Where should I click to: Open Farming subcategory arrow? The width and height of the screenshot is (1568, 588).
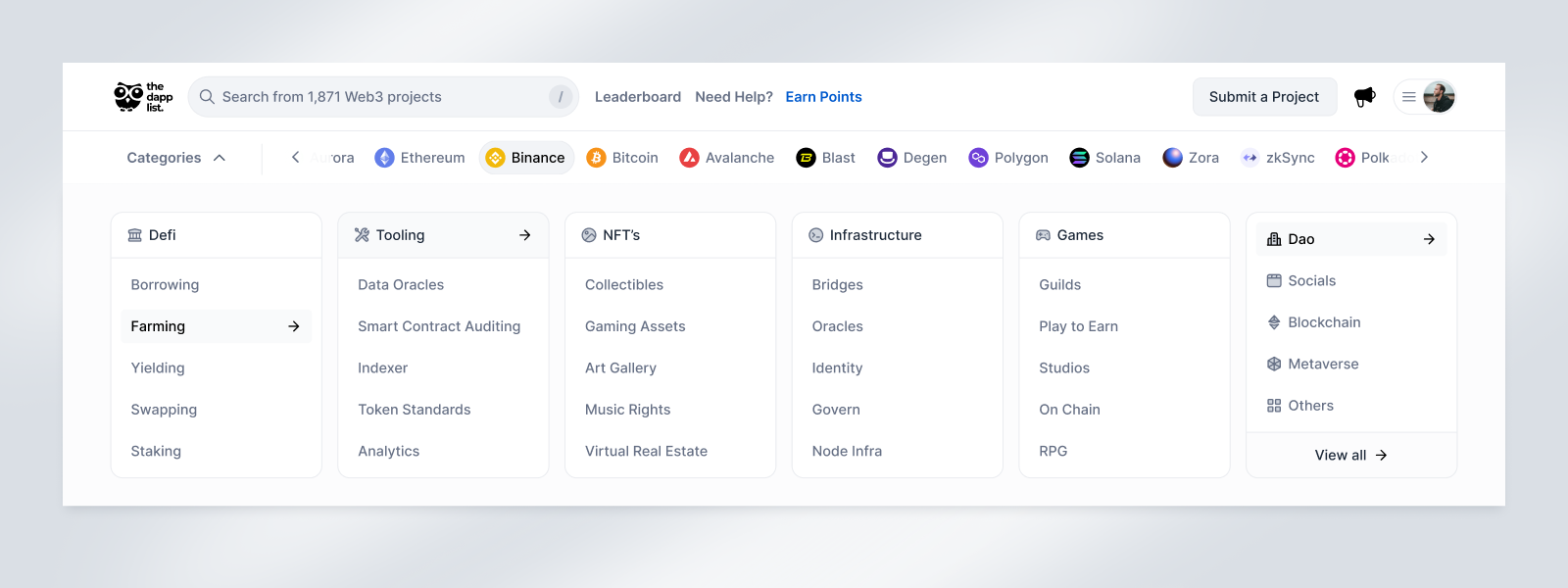pos(294,326)
